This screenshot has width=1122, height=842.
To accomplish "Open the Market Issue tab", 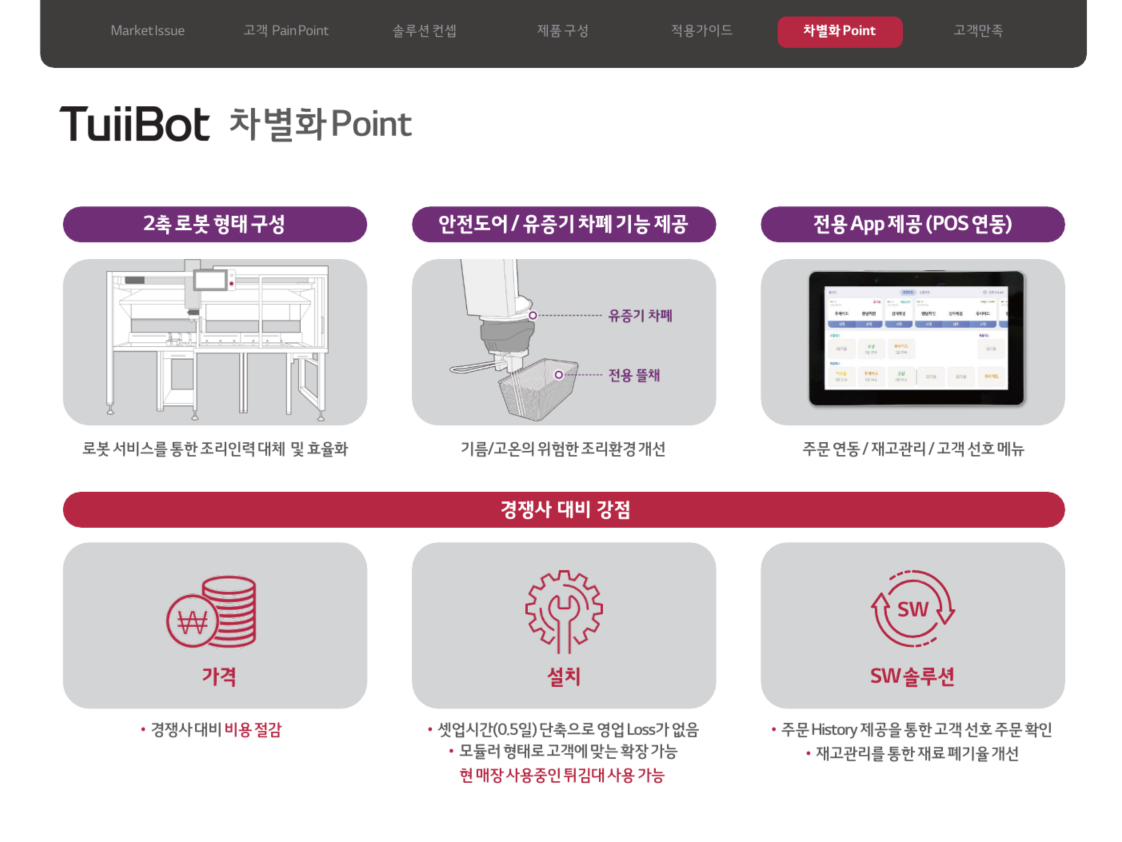I will (x=147, y=31).
